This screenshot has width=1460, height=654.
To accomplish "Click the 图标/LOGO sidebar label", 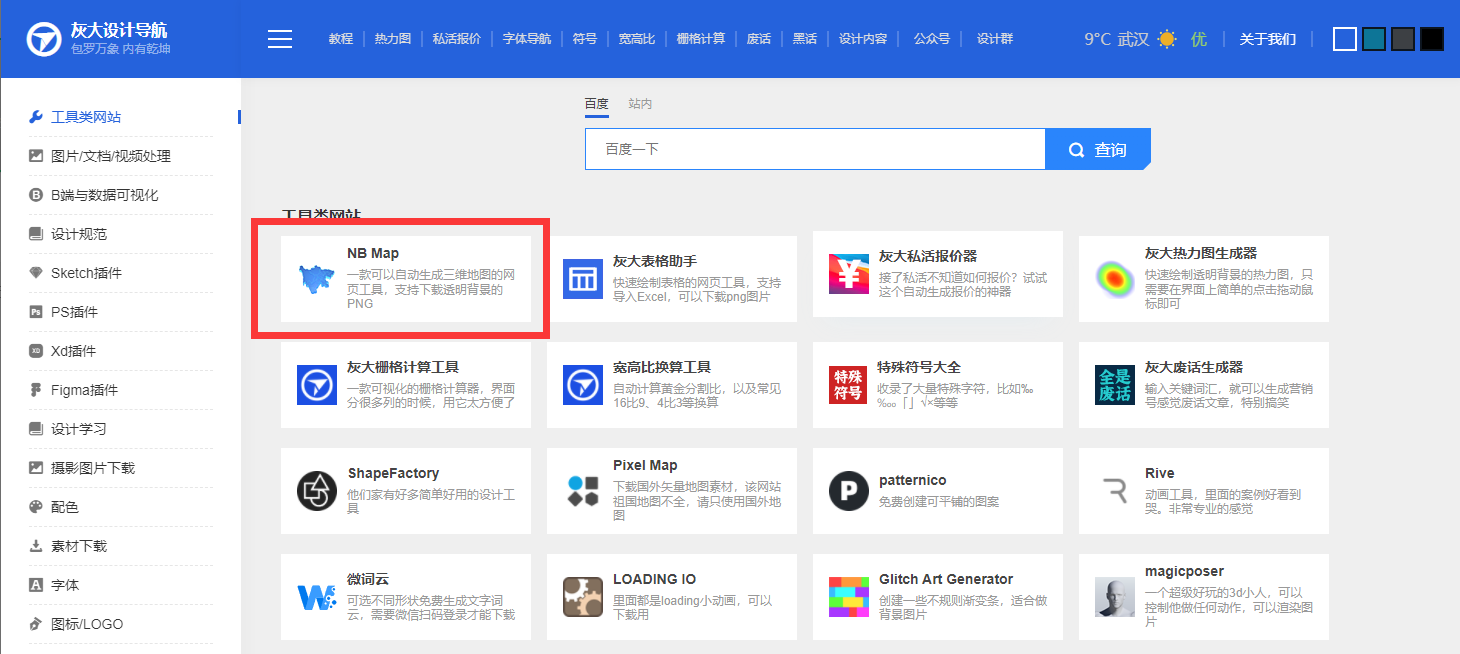I will click(x=87, y=624).
